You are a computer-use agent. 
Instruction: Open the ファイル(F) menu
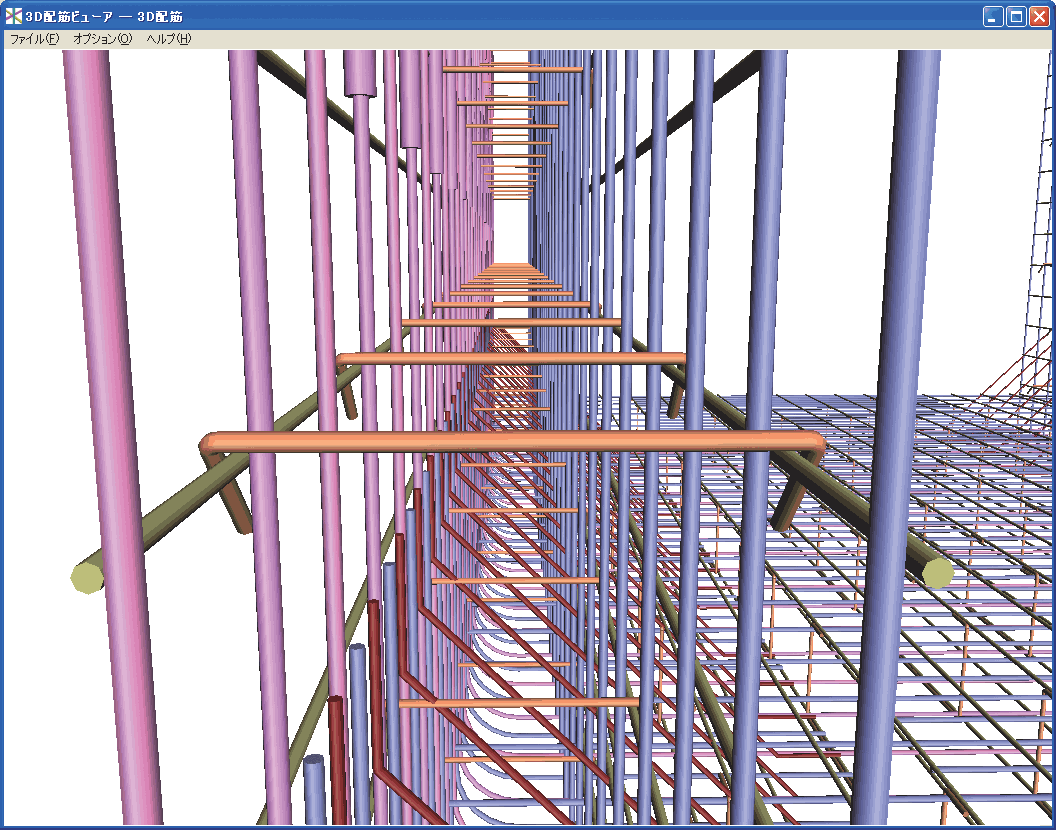point(35,39)
